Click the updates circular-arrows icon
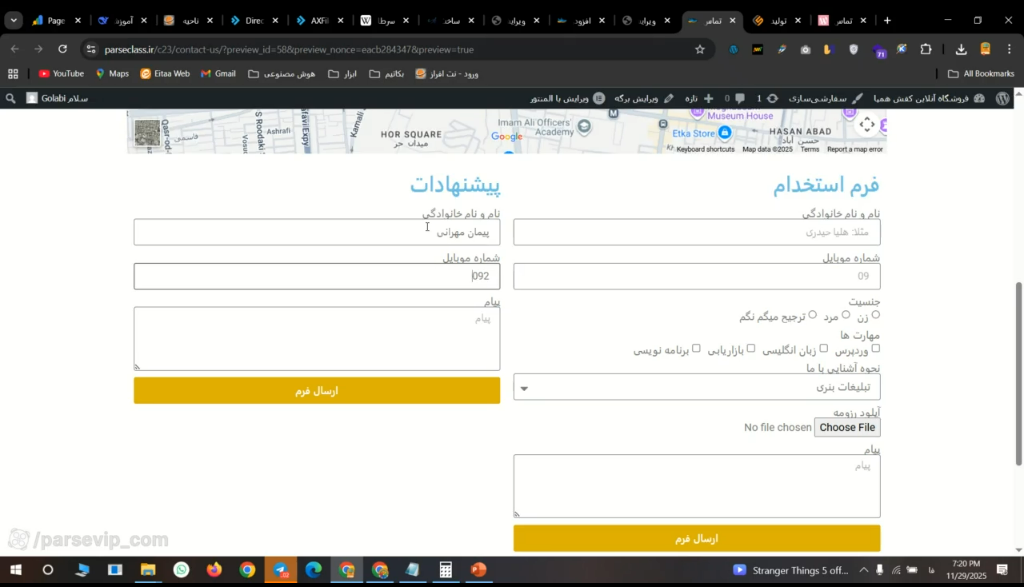Viewport: 1024px width, 587px height. (x=773, y=98)
